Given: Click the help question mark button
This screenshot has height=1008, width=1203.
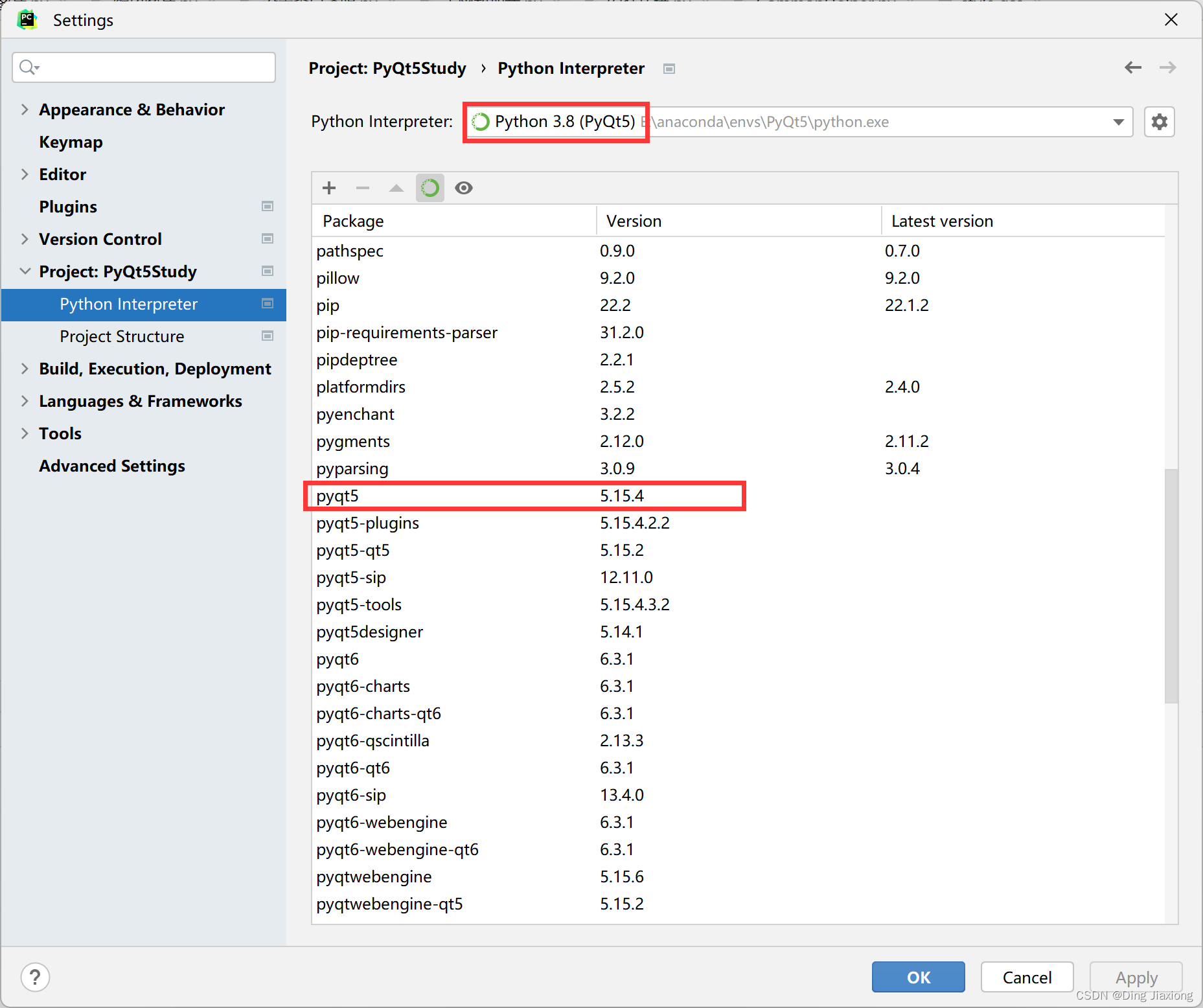Looking at the screenshot, I should (x=35, y=977).
